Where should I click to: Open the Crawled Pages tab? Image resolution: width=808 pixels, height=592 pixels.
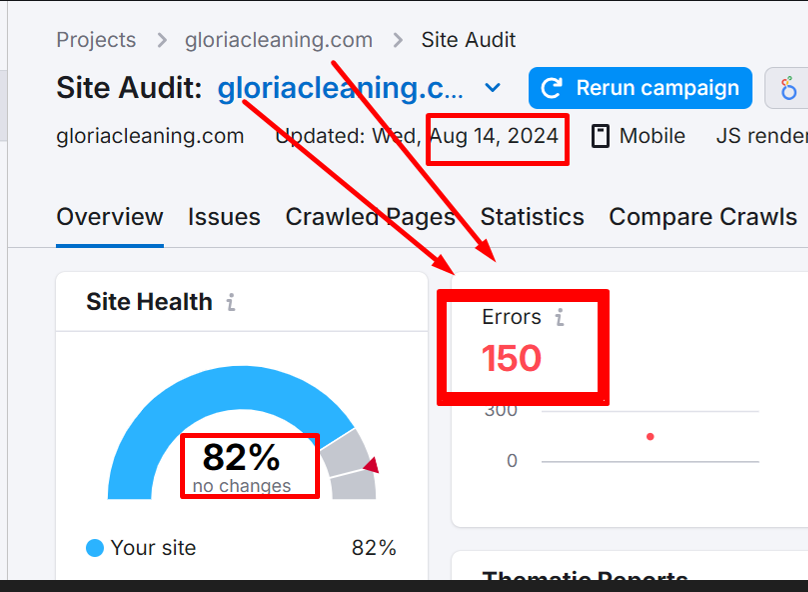tap(370, 217)
